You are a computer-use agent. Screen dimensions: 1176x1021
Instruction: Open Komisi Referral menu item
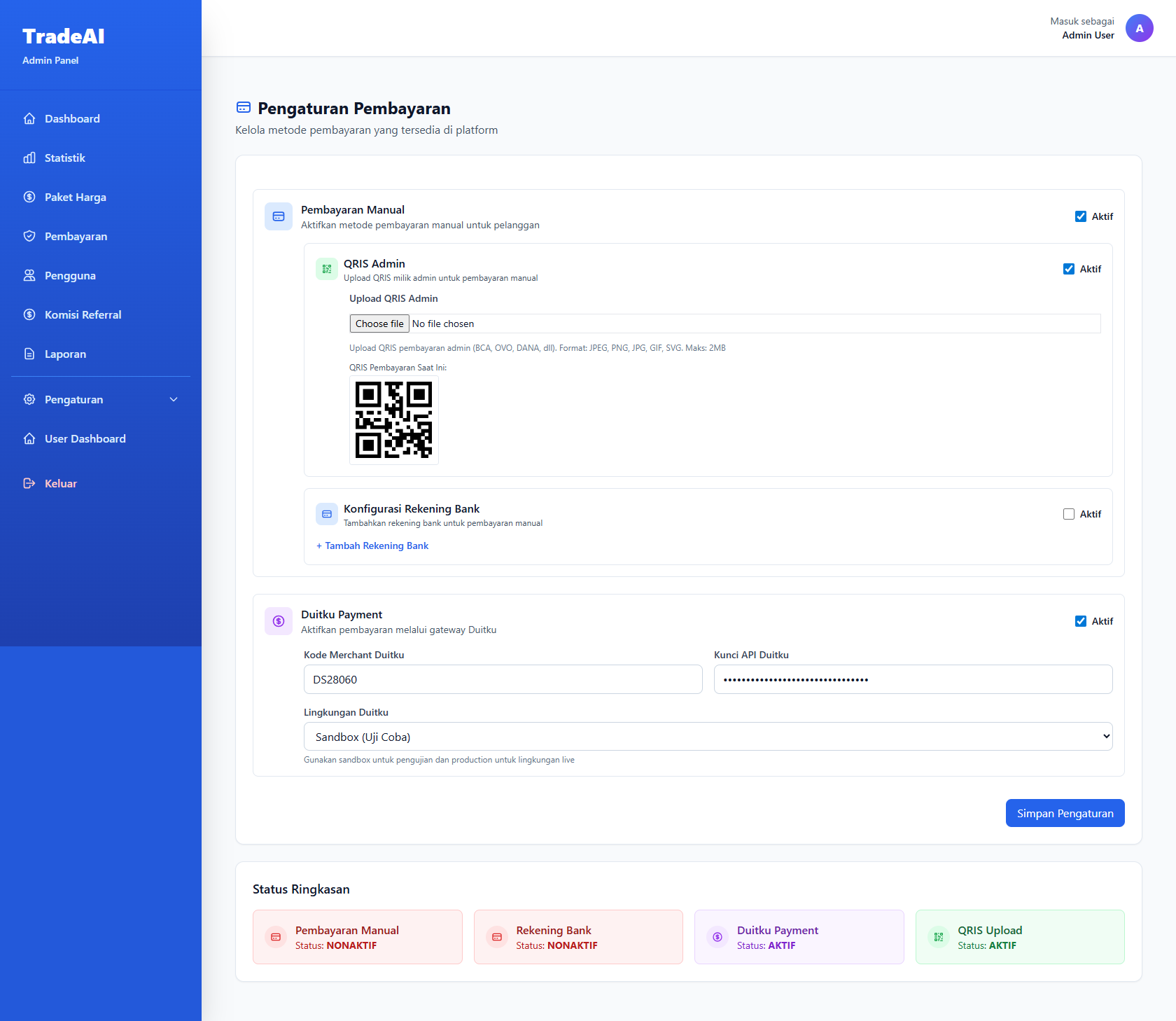click(x=83, y=315)
